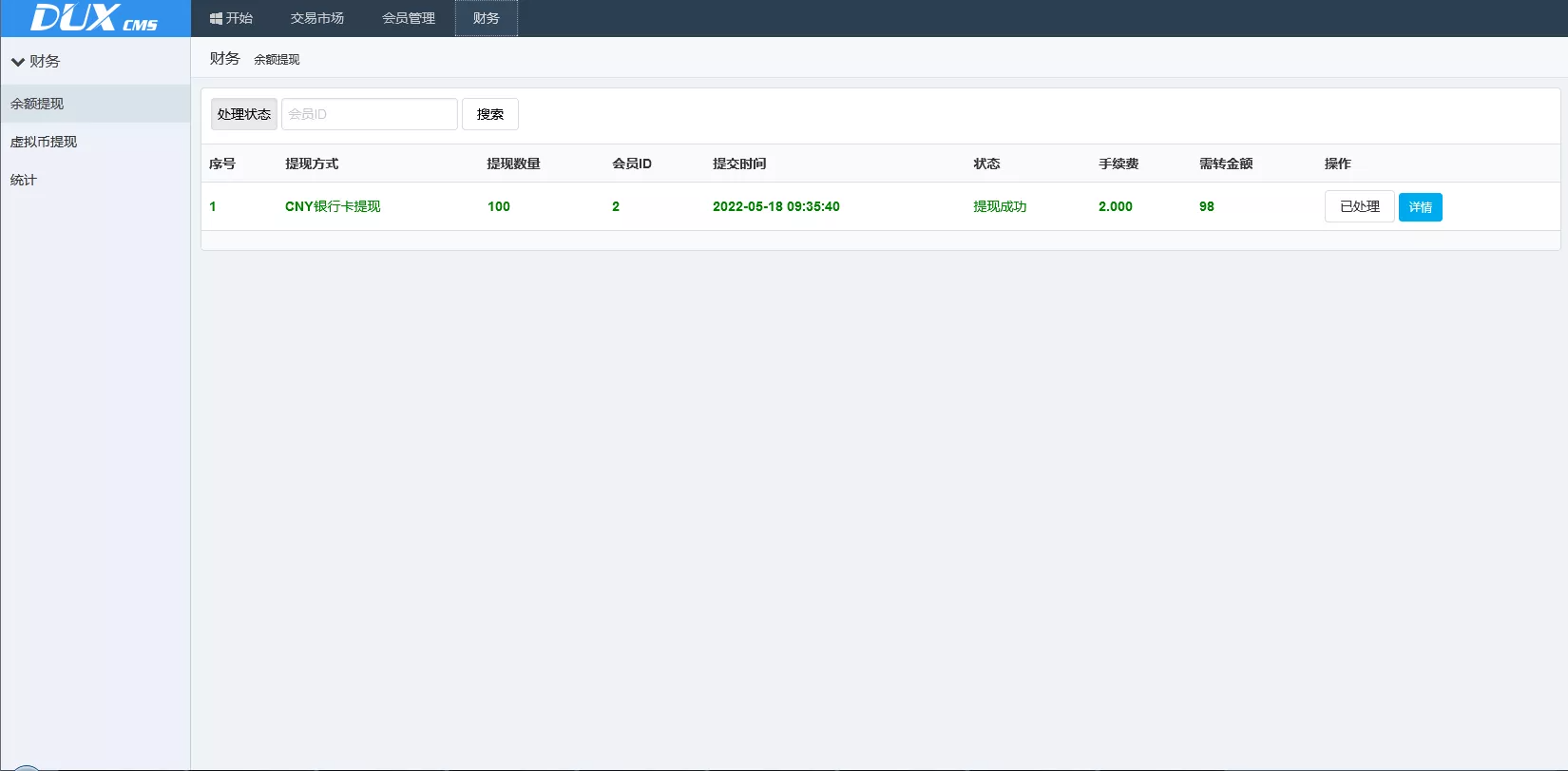The image size is (1568, 771).
Task: Click the 提交时间 column header
Action: 739,164
